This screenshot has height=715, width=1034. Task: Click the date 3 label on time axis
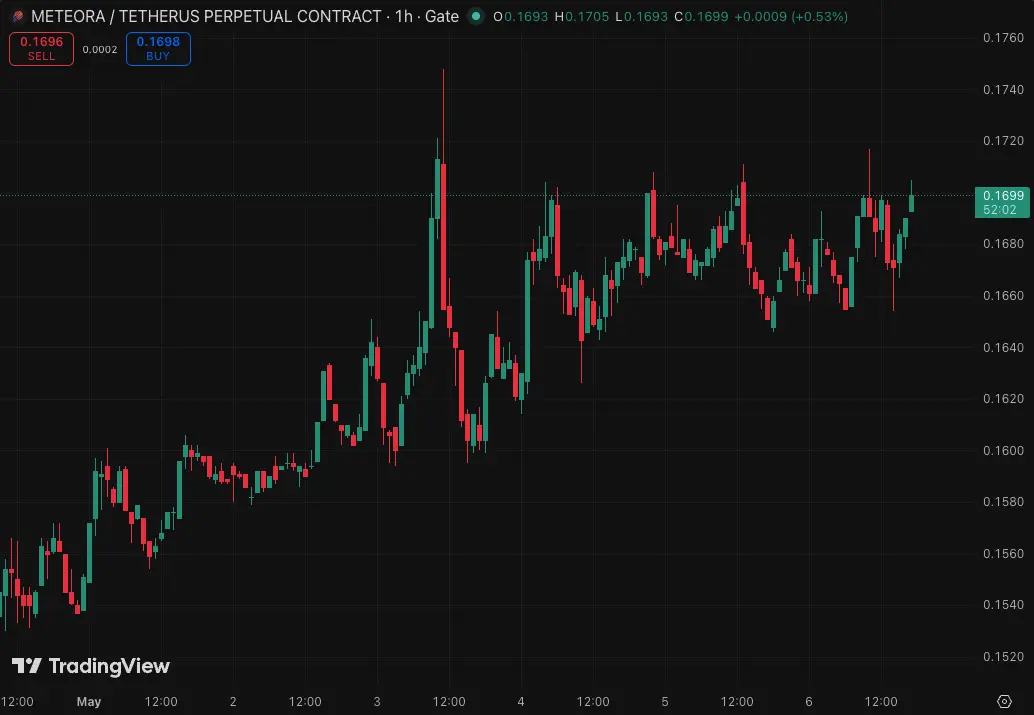377,702
